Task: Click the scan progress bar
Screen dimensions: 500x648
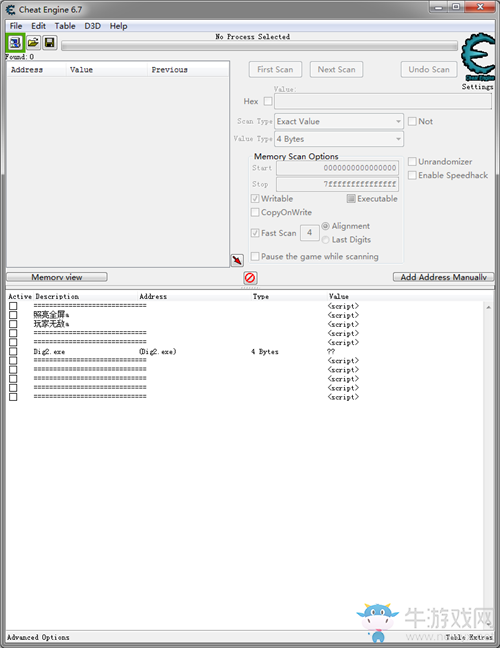Action: (260, 45)
